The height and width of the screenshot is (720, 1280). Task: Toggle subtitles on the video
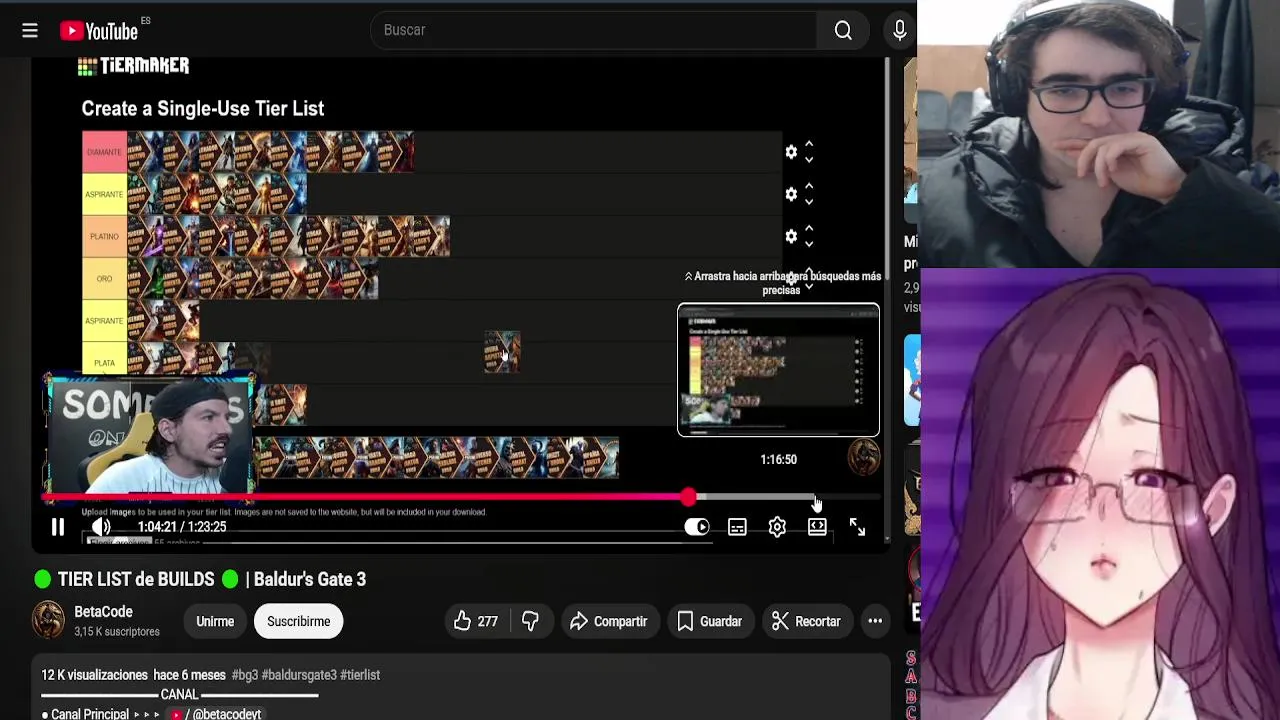pyautogui.click(x=737, y=527)
